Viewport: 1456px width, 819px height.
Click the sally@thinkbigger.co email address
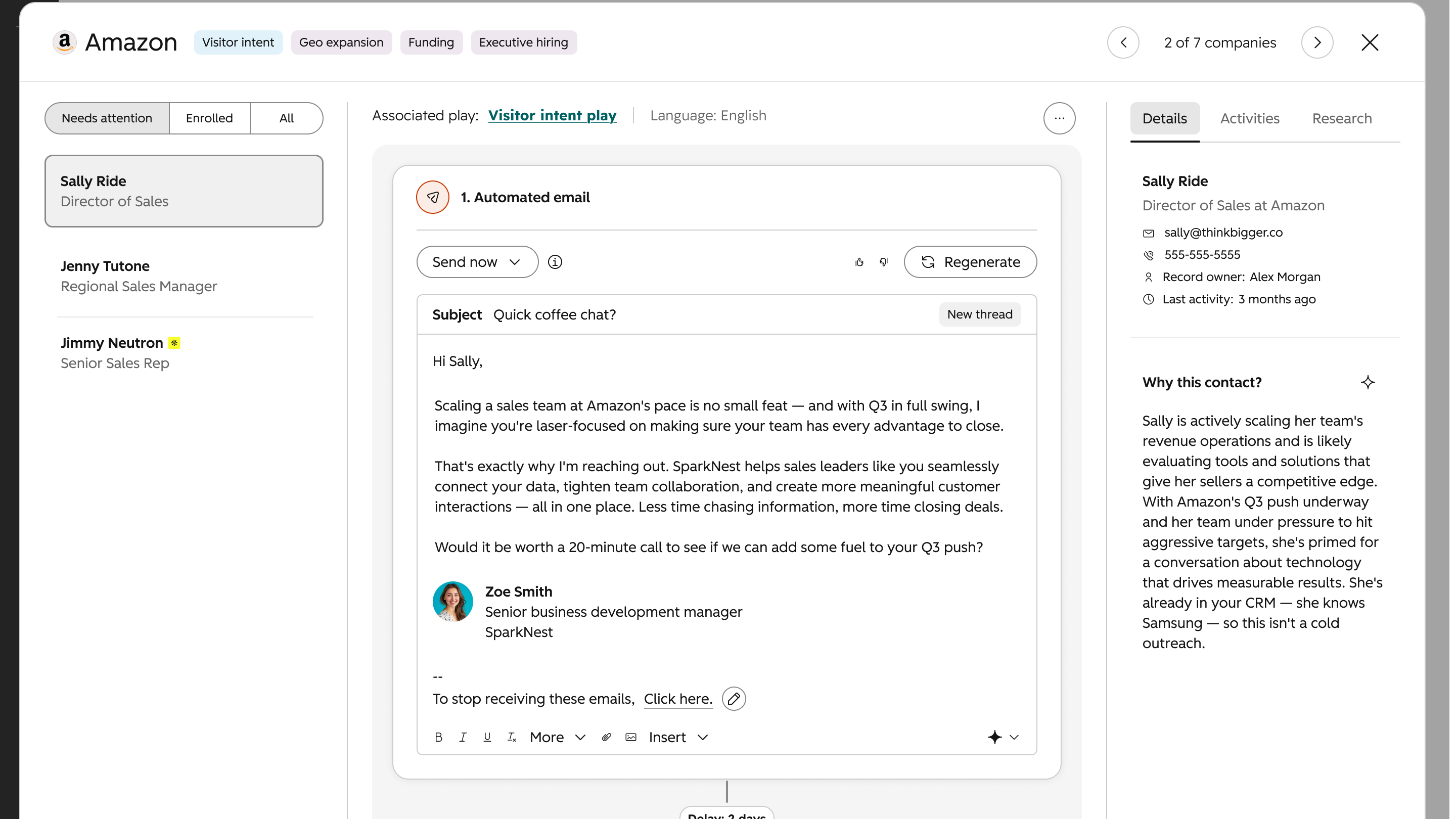(1223, 233)
